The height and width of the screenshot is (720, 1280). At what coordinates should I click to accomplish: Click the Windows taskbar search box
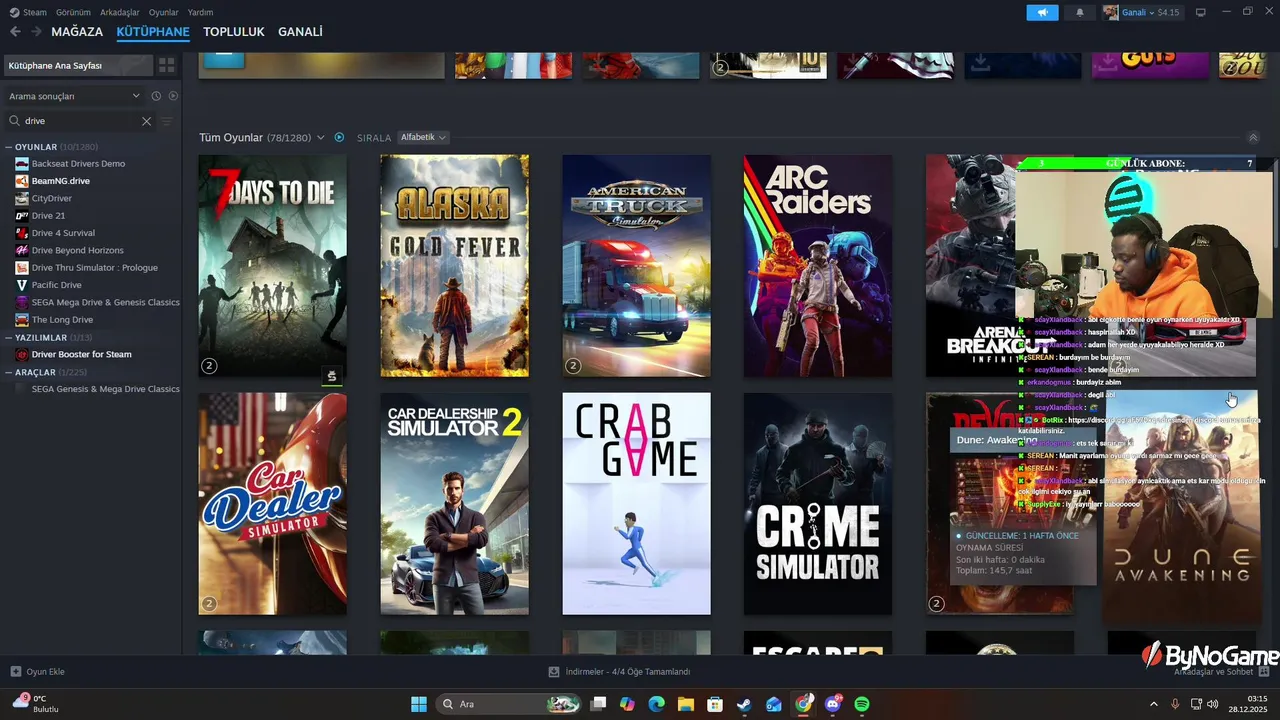click(x=510, y=704)
